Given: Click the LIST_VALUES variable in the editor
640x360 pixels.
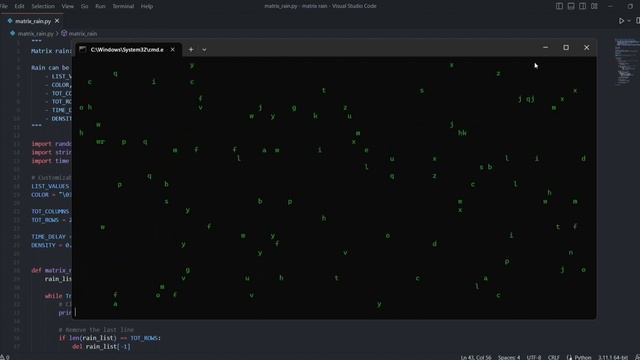Looking at the screenshot, I should click(50, 186).
